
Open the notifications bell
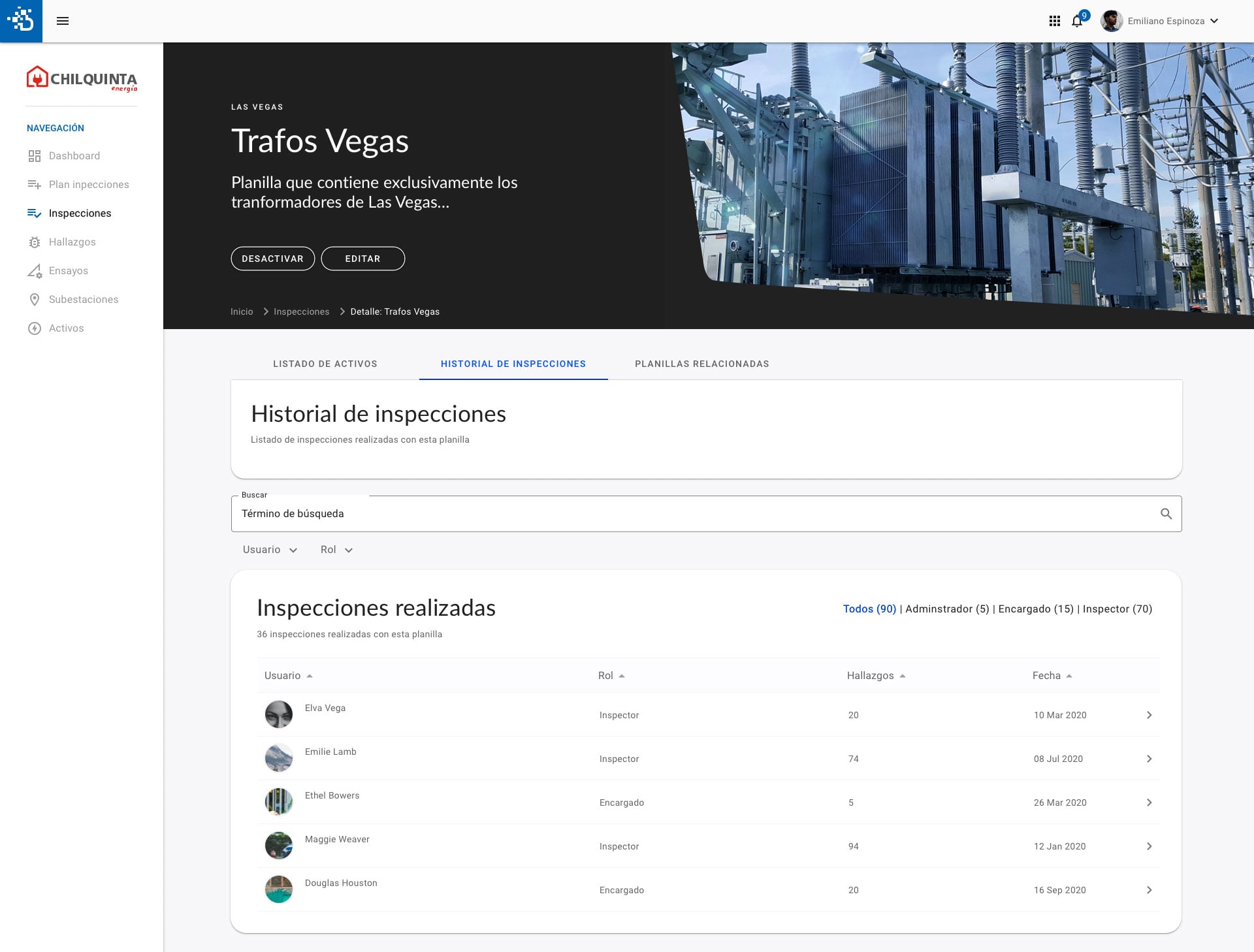[x=1077, y=21]
